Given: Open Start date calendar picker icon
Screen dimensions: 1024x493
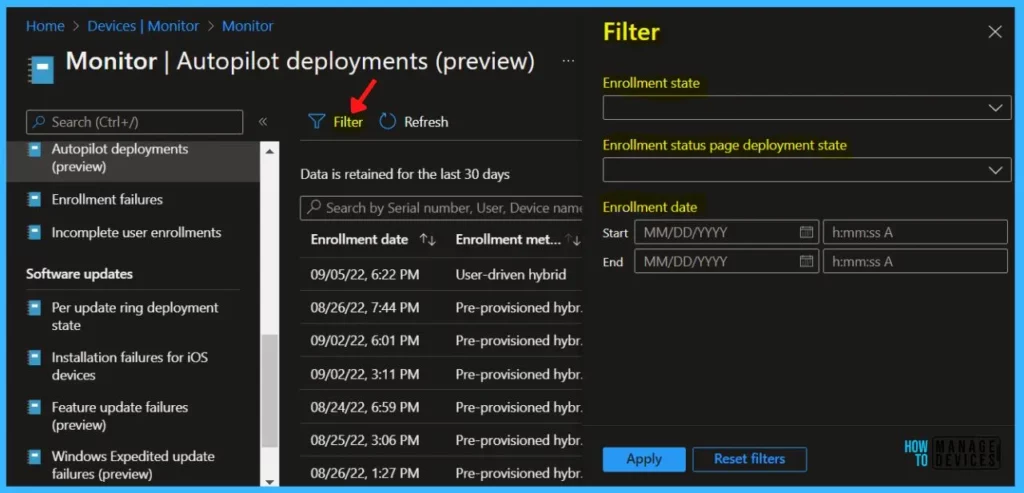Looking at the screenshot, I should (x=807, y=232).
